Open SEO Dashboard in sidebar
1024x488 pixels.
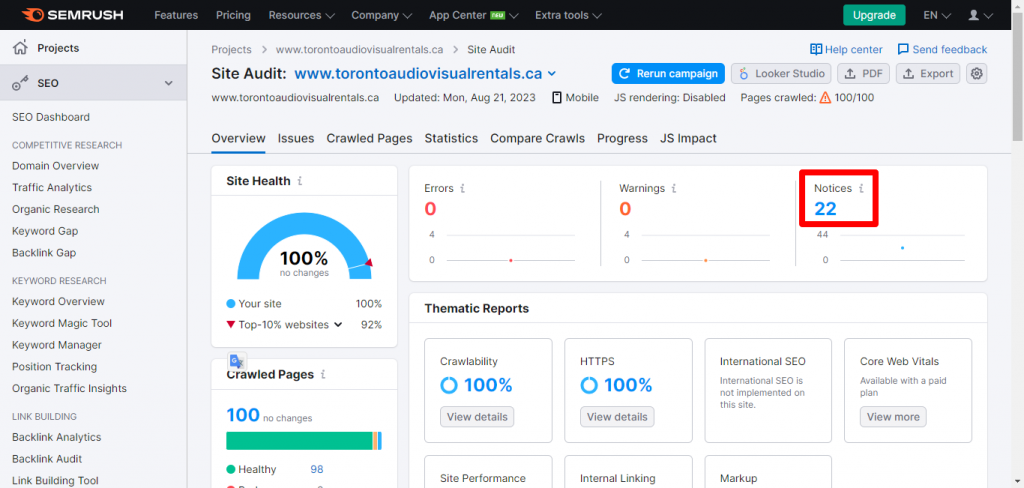(x=51, y=118)
